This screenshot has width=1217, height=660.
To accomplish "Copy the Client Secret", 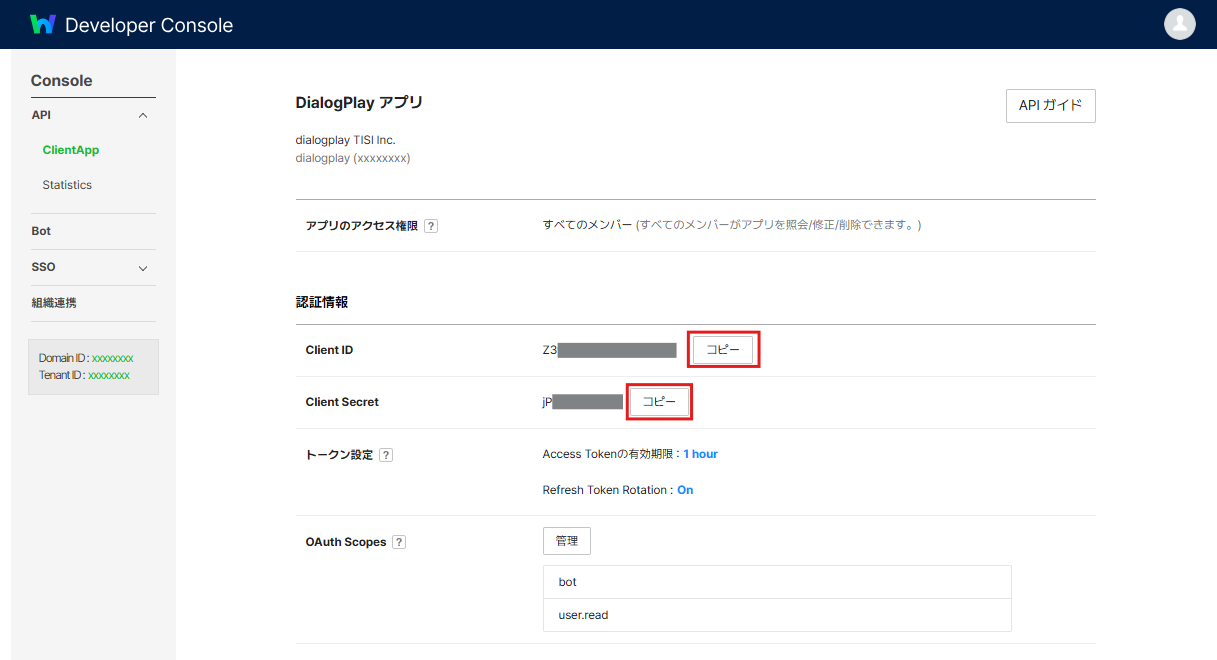I will (659, 402).
